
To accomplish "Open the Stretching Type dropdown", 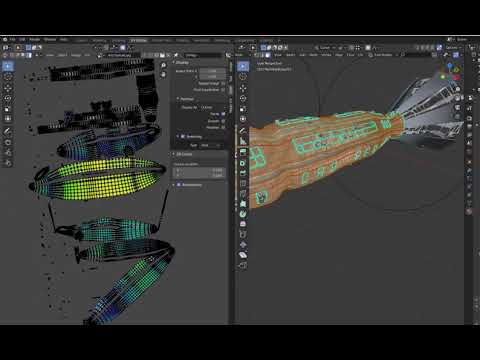I will tap(212, 145).
